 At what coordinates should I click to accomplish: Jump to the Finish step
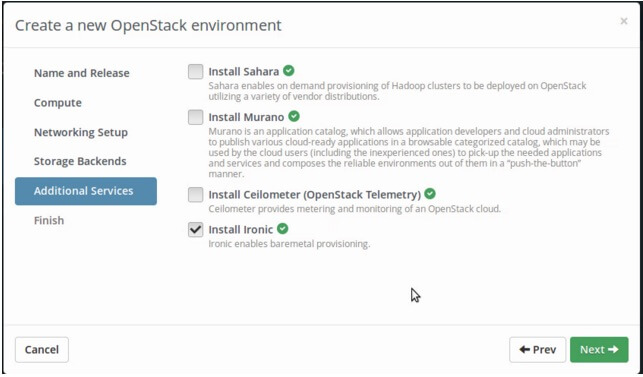[49, 221]
